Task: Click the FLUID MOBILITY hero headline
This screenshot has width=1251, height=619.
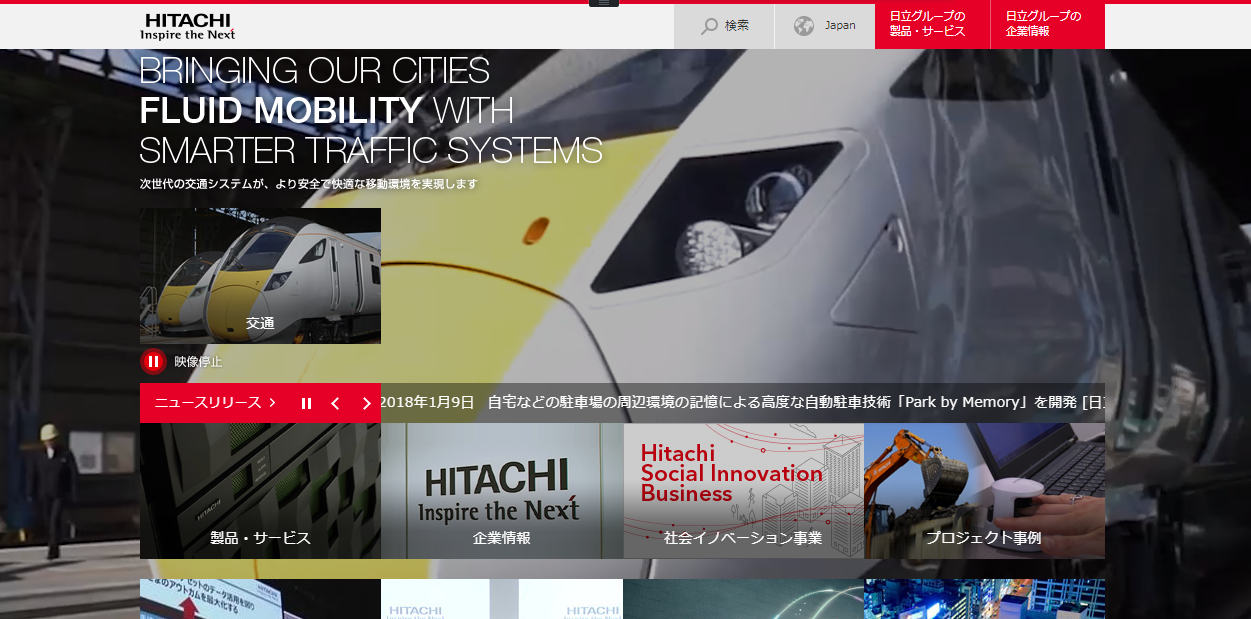Action: (x=281, y=109)
